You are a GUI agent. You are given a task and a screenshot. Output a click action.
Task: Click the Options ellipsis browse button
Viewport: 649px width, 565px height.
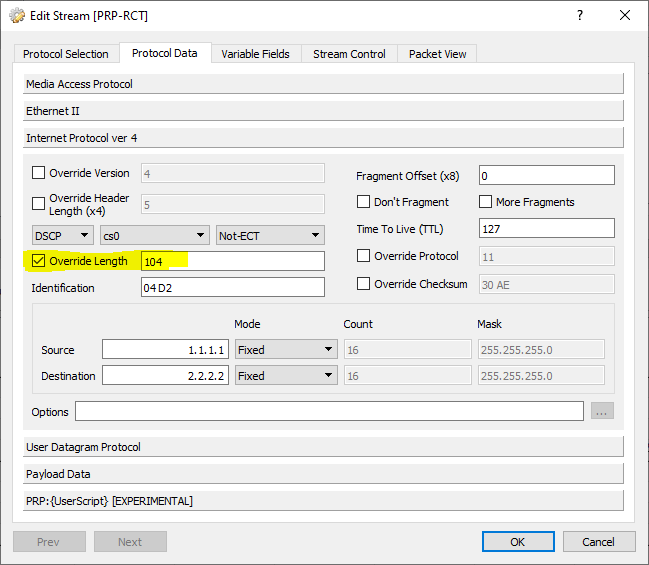pyautogui.click(x=602, y=411)
